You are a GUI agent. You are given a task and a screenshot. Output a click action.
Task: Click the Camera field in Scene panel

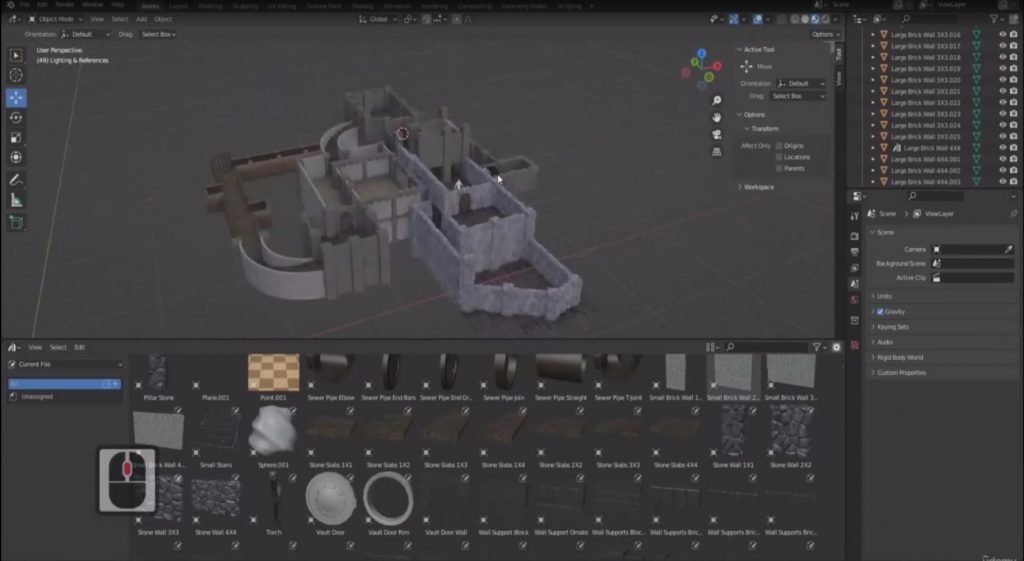(x=972, y=249)
